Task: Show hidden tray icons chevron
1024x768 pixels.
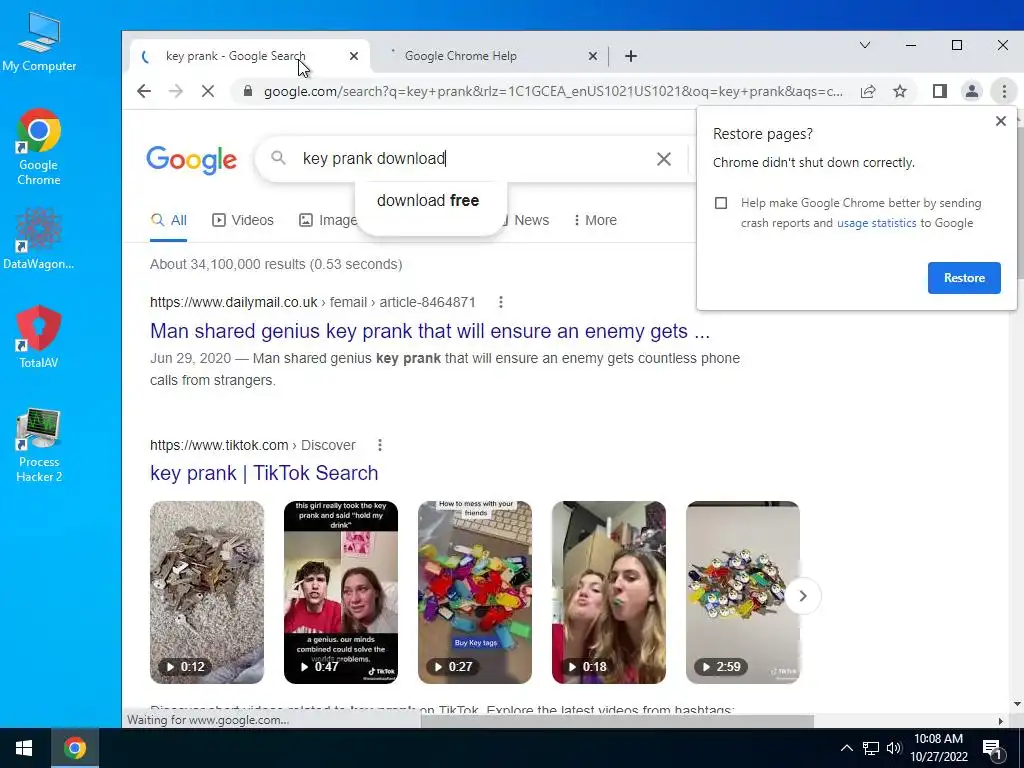Action: pyautogui.click(x=846, y=748)
